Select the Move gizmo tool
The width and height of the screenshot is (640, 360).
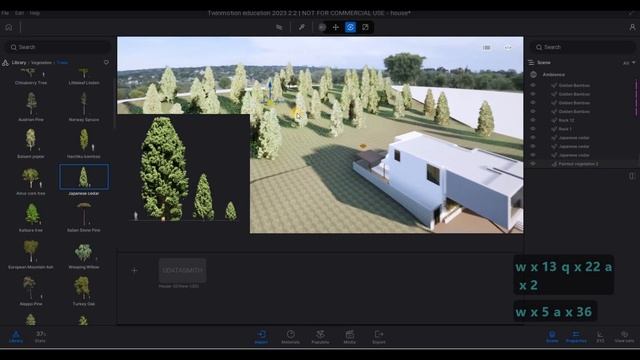click(336, 27)
